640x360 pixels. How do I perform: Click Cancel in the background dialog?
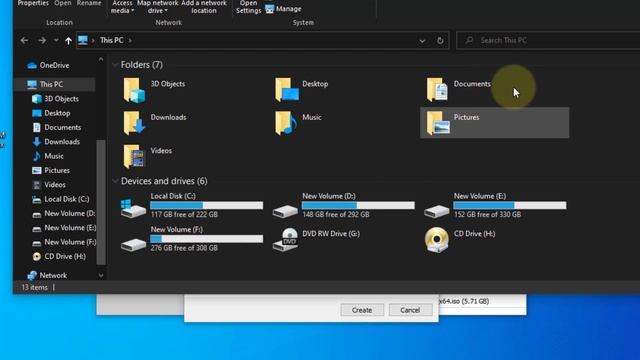pyautogui.click(x=410, y=310)
